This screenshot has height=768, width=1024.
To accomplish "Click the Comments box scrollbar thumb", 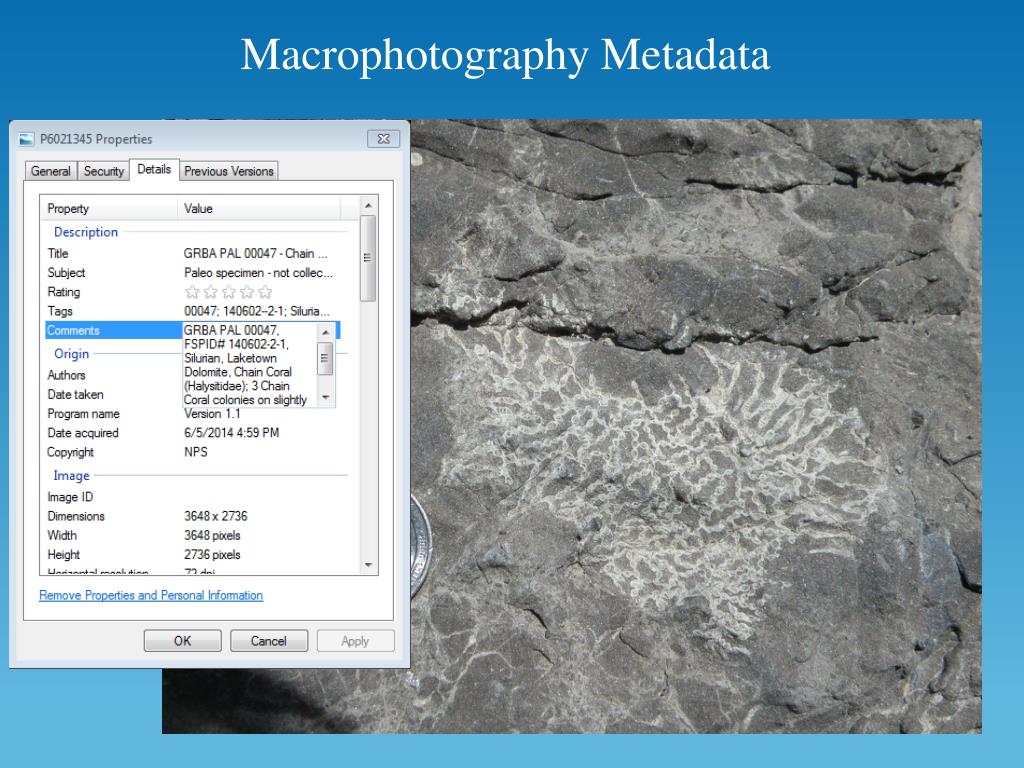I will point(325,359).
